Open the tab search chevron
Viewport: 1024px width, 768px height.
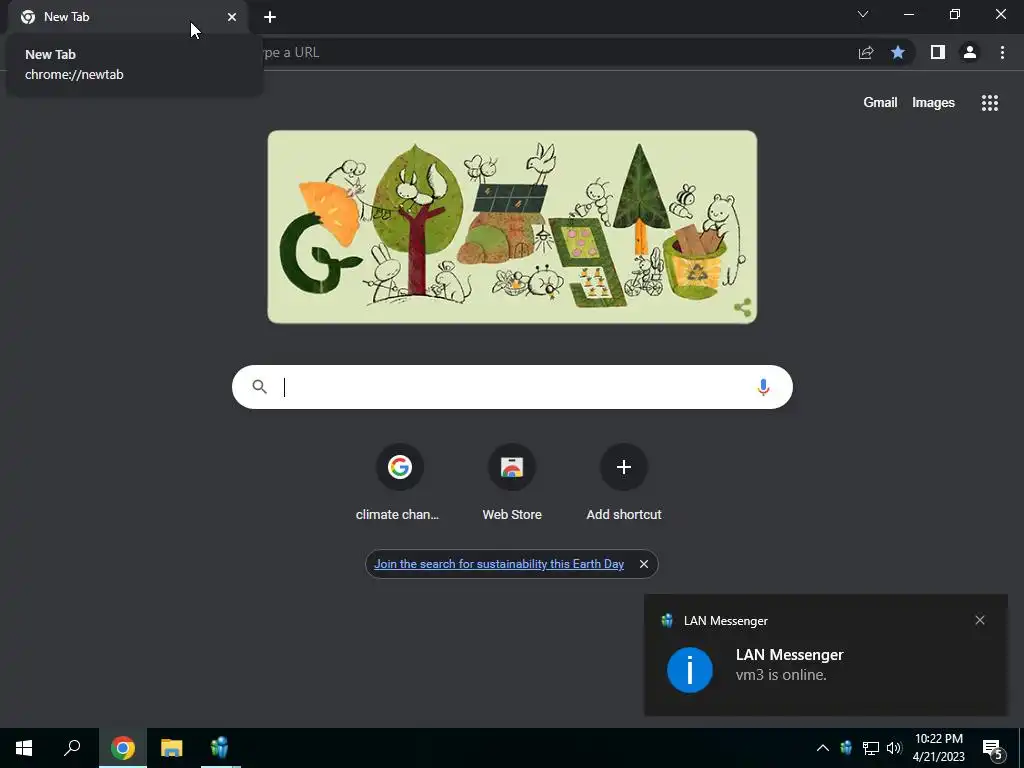tap(863, 14)
